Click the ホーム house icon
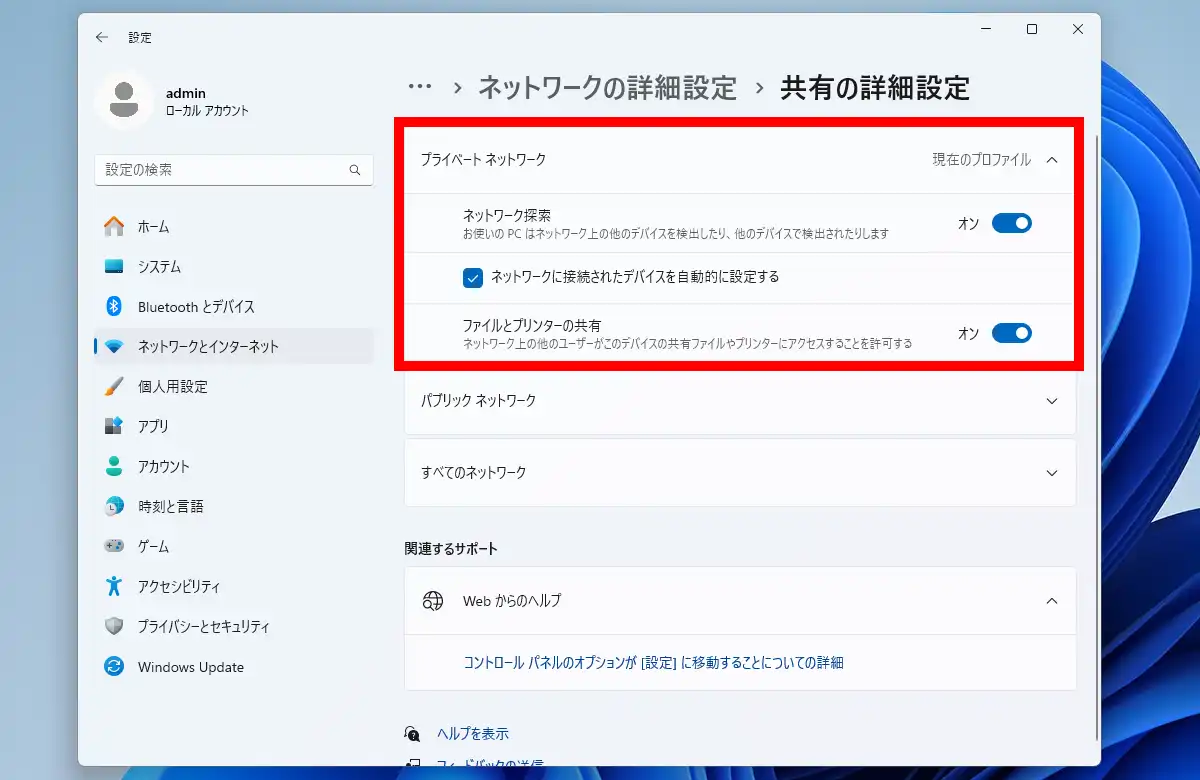The height and width of the screenshot is (780, 1200). click(x=114, y=226)
